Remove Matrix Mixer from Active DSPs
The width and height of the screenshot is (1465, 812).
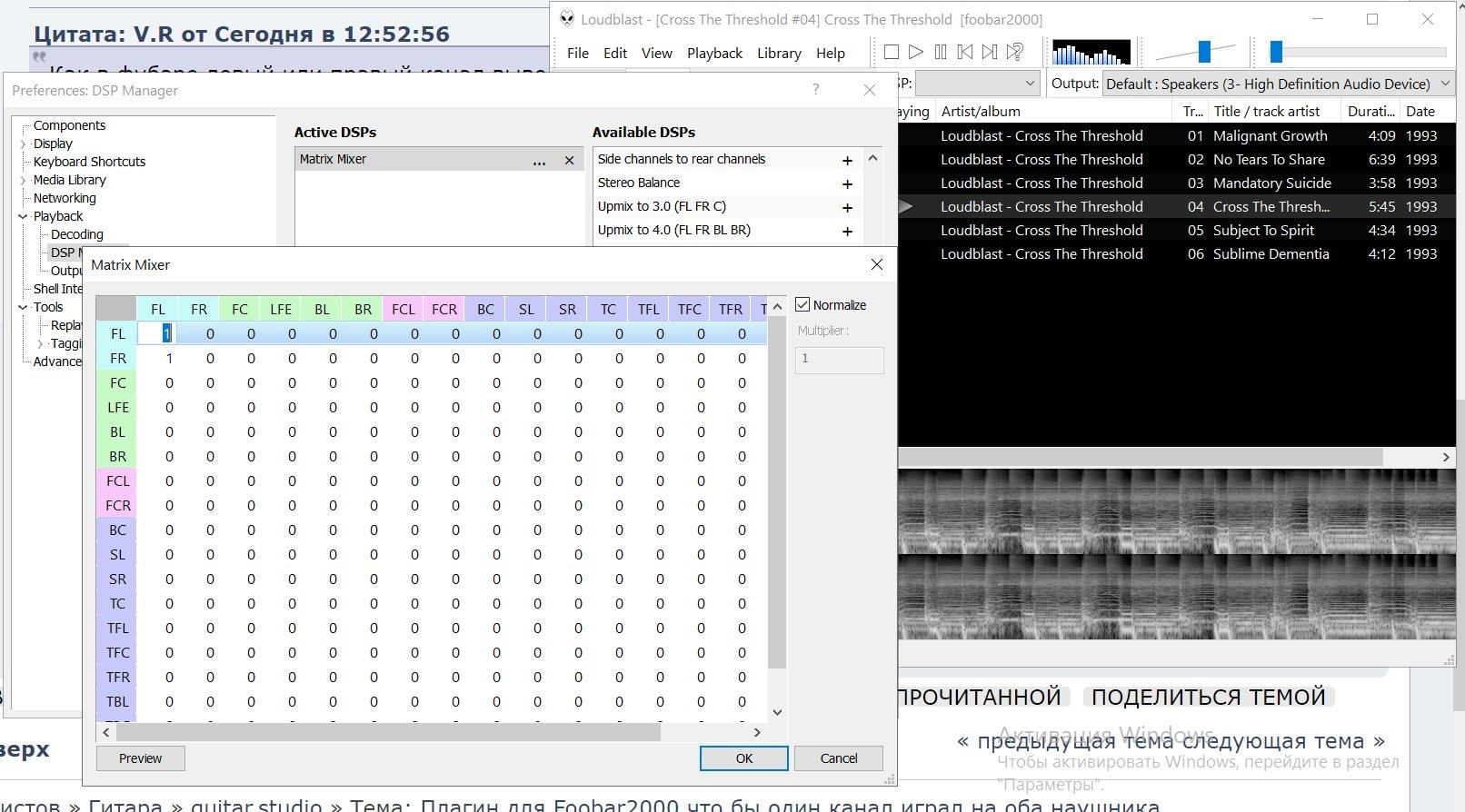click(x=570, y=160)
